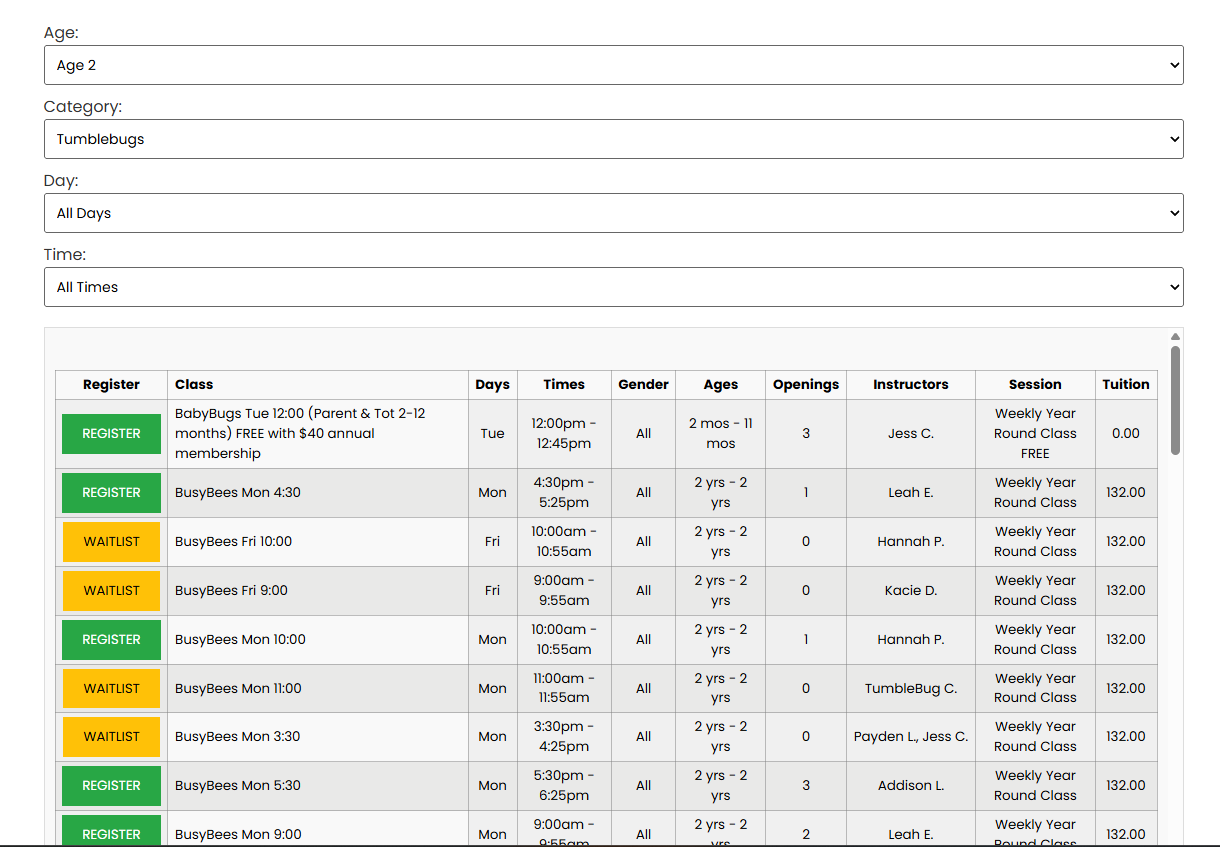Viewport: 1220px width, 847px height.
Task: Click the Openings column header
Action: pyautogui.click(x=806, y=384)
